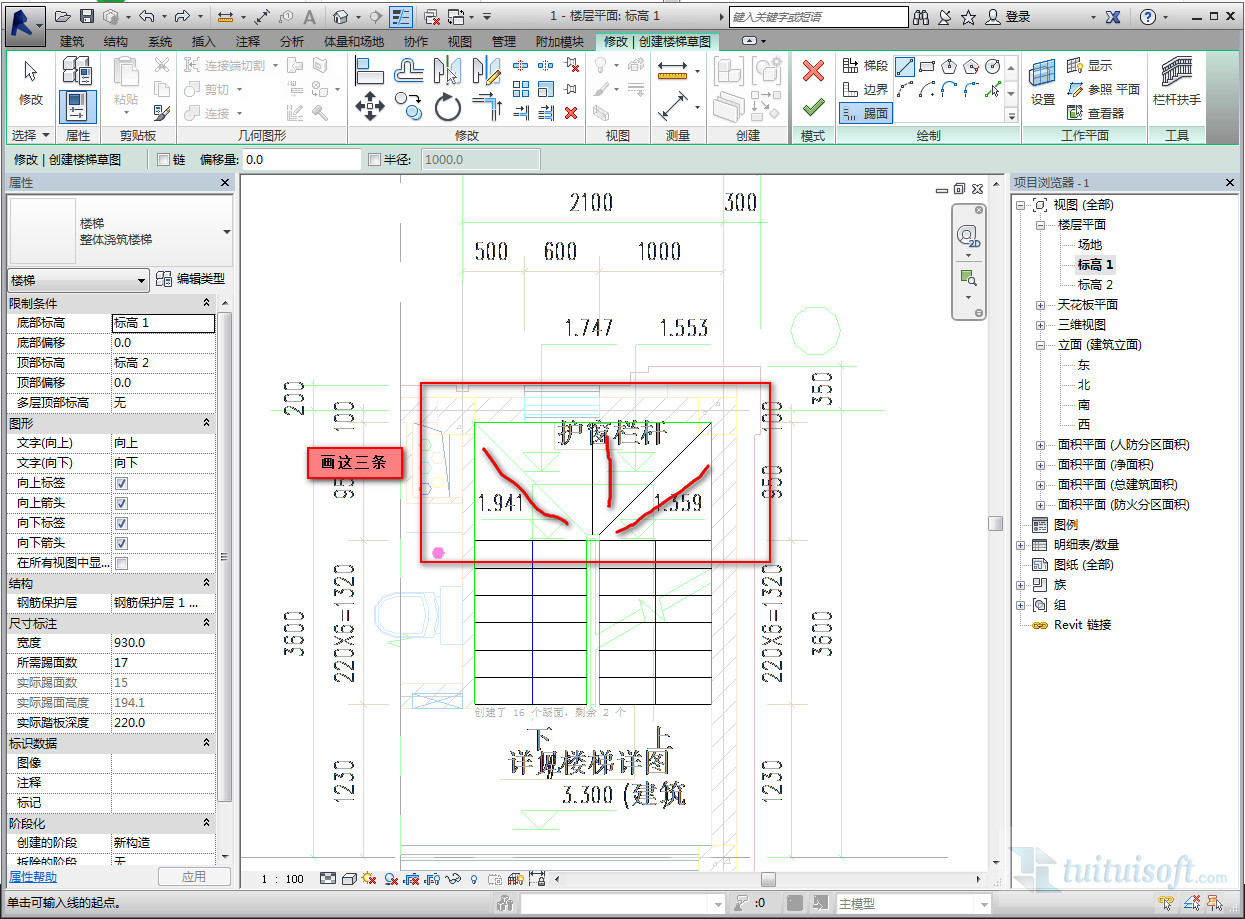Collapse the 限制条件 properties section
The width and height of the screenshot is (1245, 919).
206,303
